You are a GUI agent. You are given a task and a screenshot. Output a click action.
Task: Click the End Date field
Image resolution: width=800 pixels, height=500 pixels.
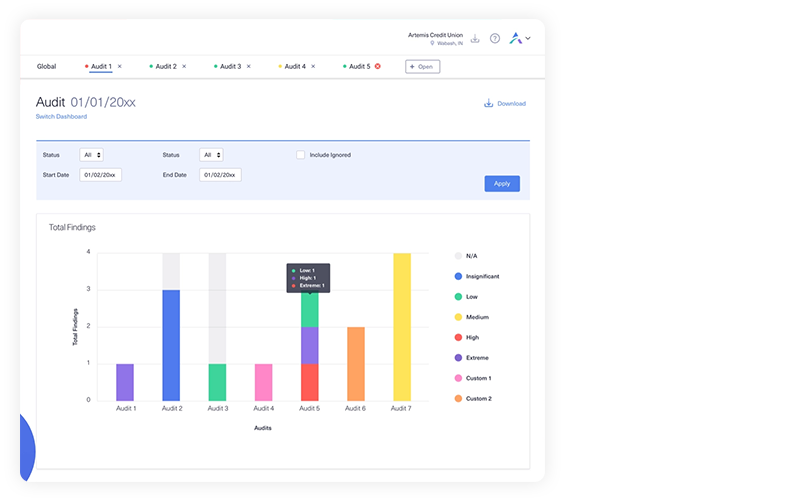(220, 175)
